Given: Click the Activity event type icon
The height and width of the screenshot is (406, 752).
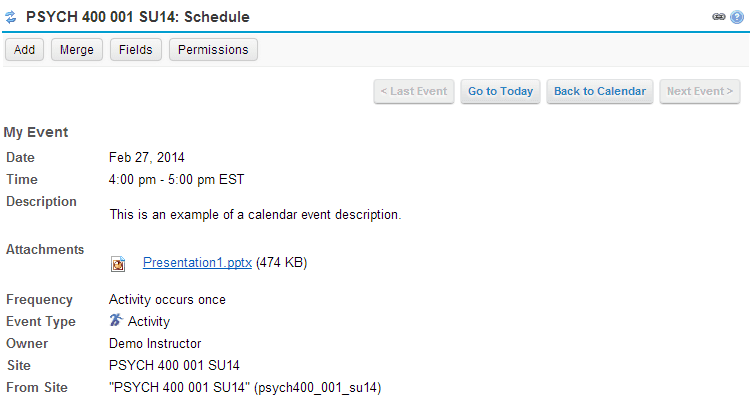Looking at the screenshot, I should [x=116, y=320].
